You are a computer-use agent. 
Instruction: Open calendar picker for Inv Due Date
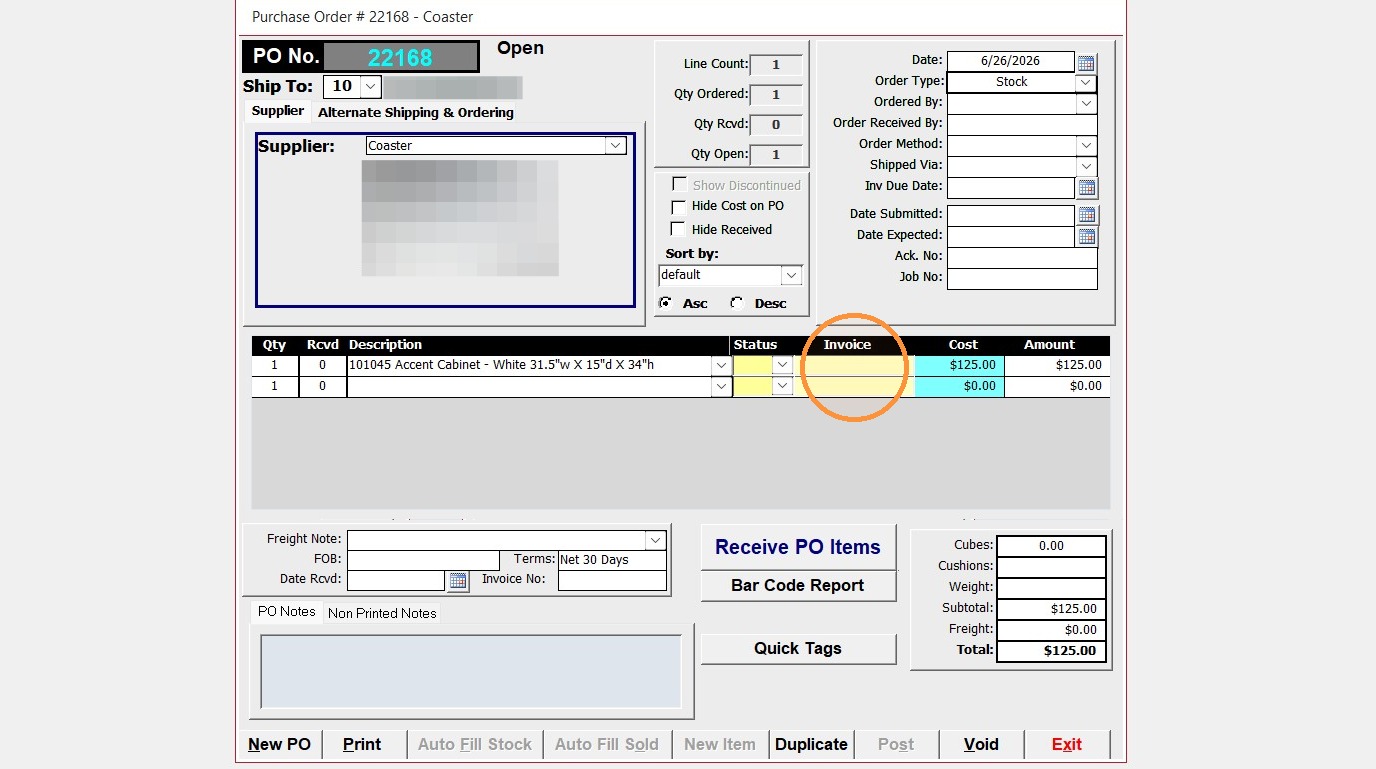point(1087,187)
